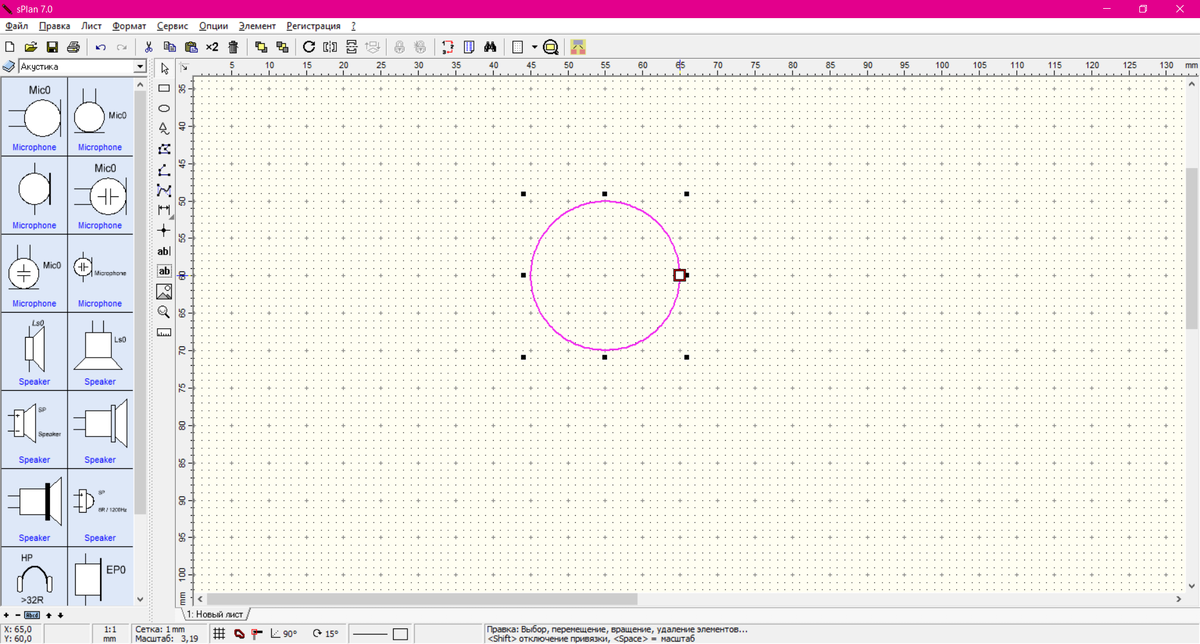Select the HP >32R headphone component

tap(34, 575)
